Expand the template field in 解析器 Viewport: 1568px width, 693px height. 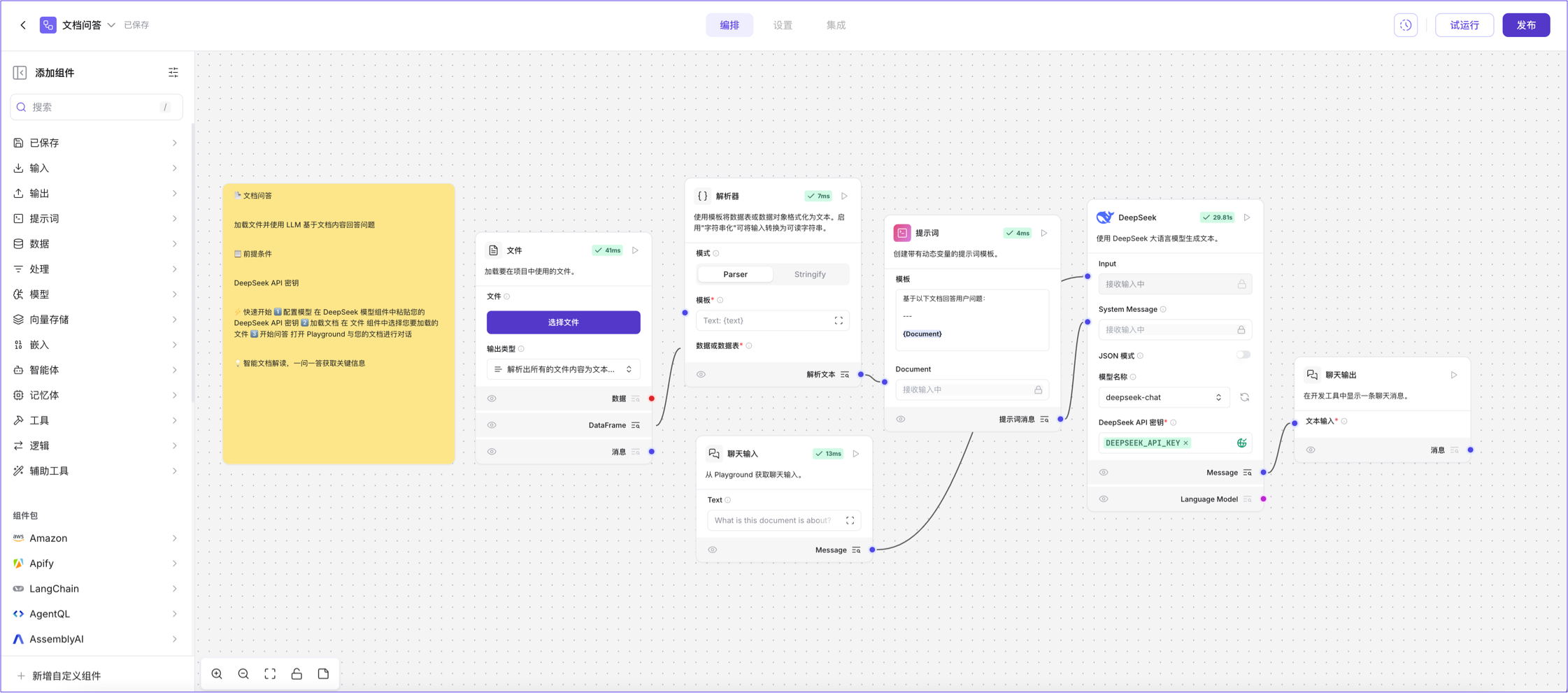[839, 321]
